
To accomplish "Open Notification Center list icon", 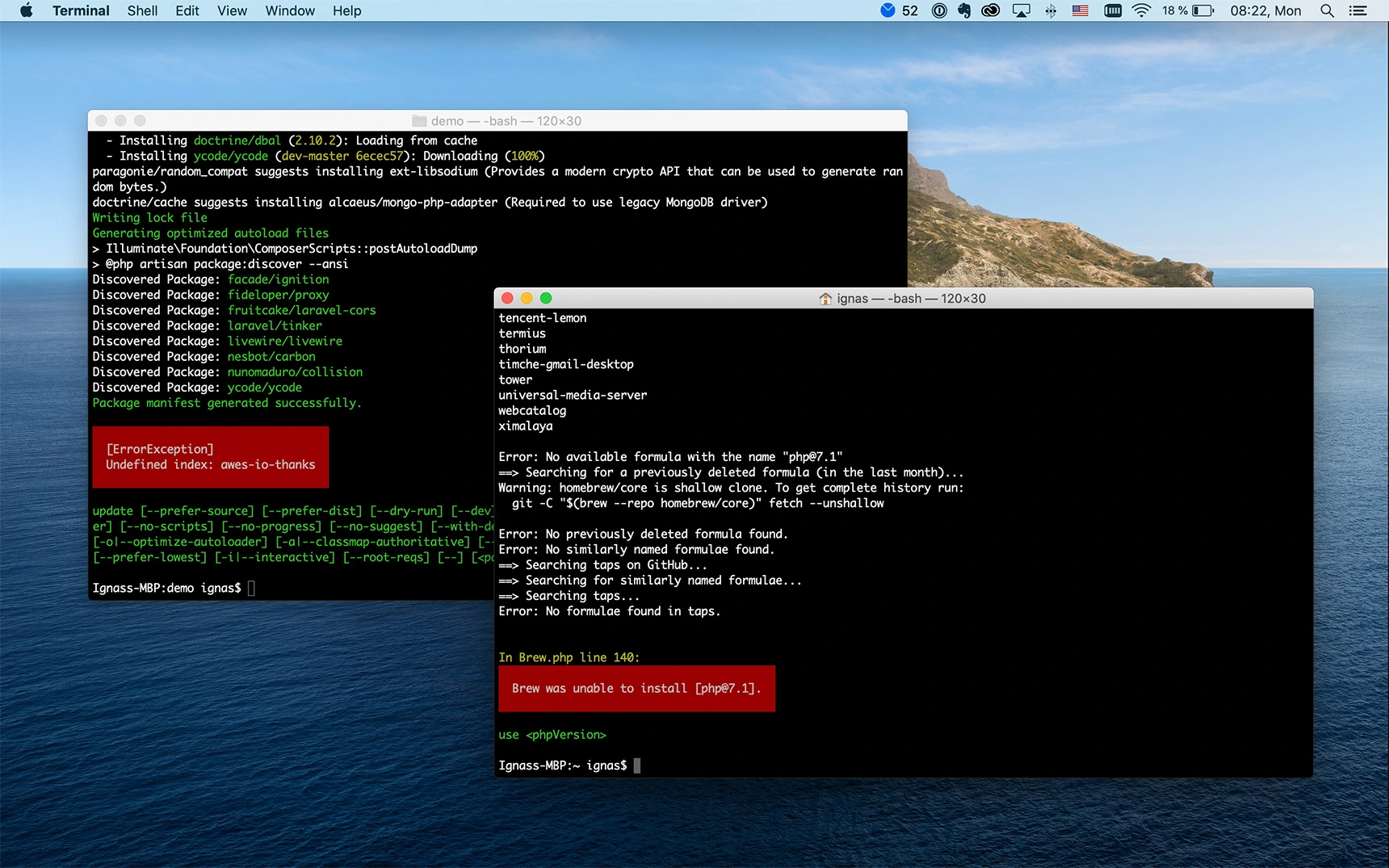I will pos(1358,10).
